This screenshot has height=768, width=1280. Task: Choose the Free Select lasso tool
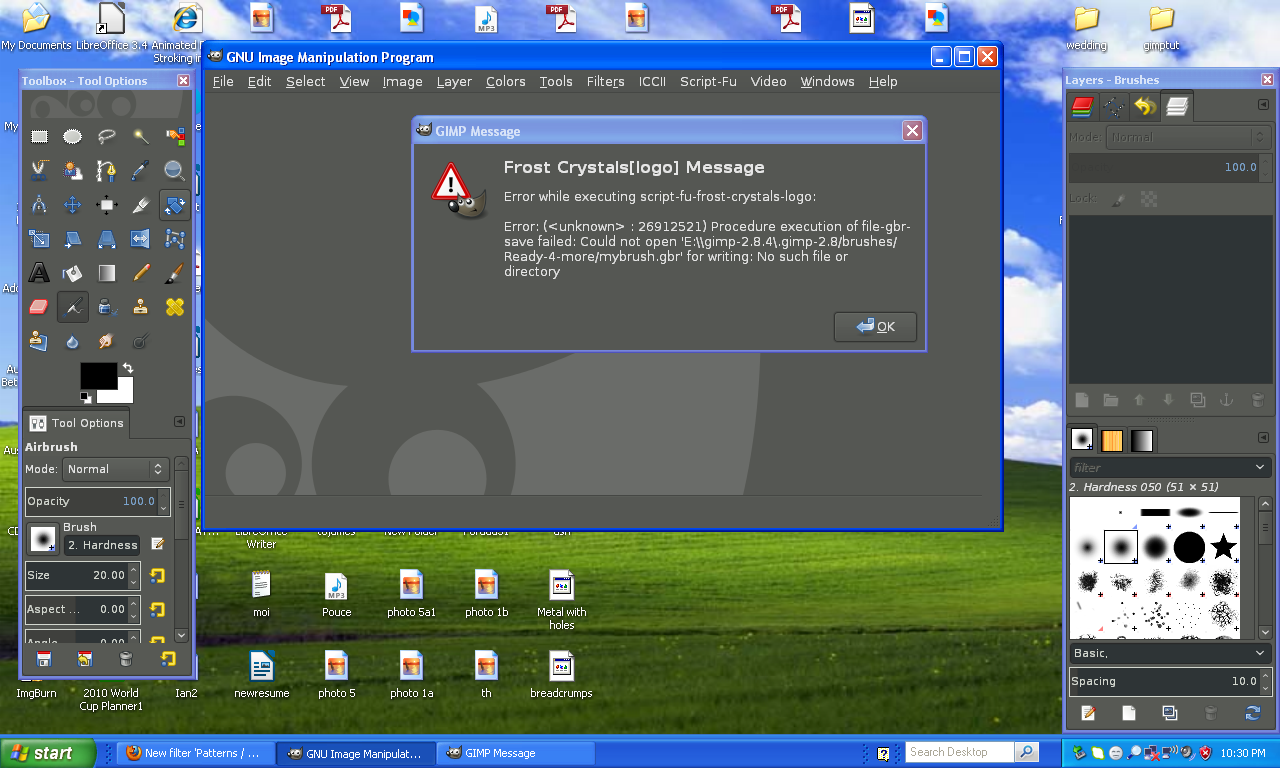107,137
